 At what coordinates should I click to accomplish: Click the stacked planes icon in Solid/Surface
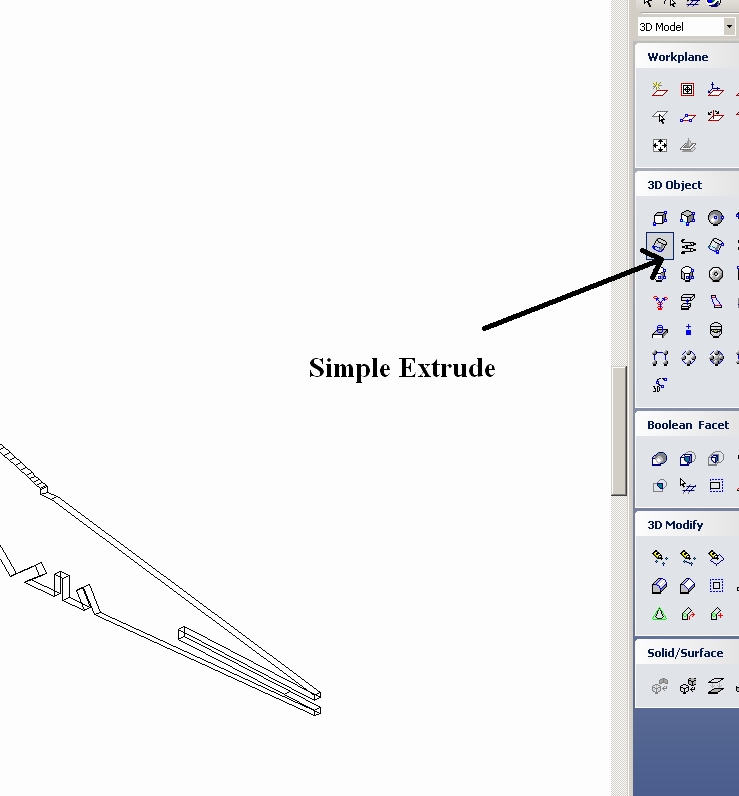(x=716, y=686)
